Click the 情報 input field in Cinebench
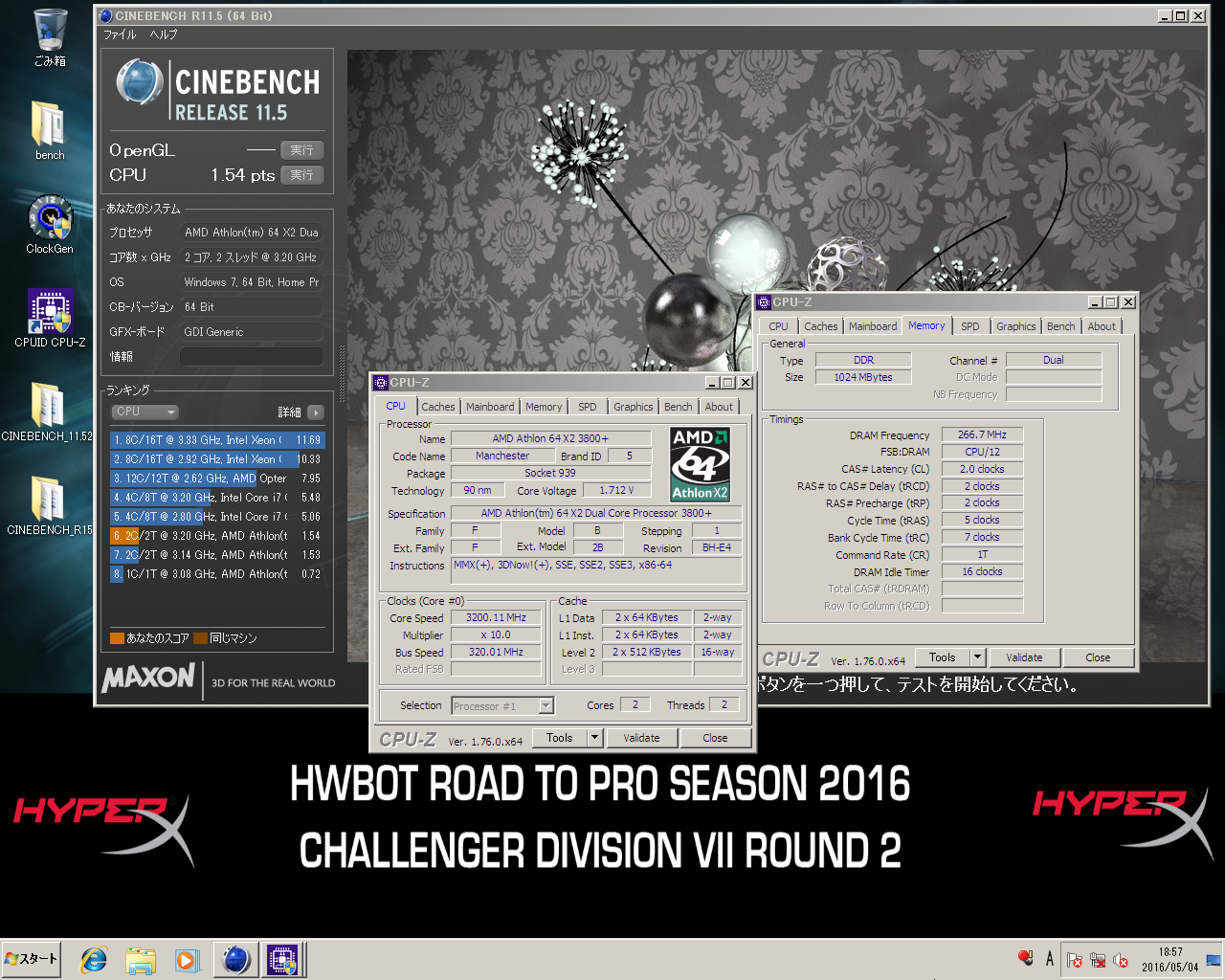This screenshot has height=980, width=1225. pyautogui.click(x=252, y=357)
